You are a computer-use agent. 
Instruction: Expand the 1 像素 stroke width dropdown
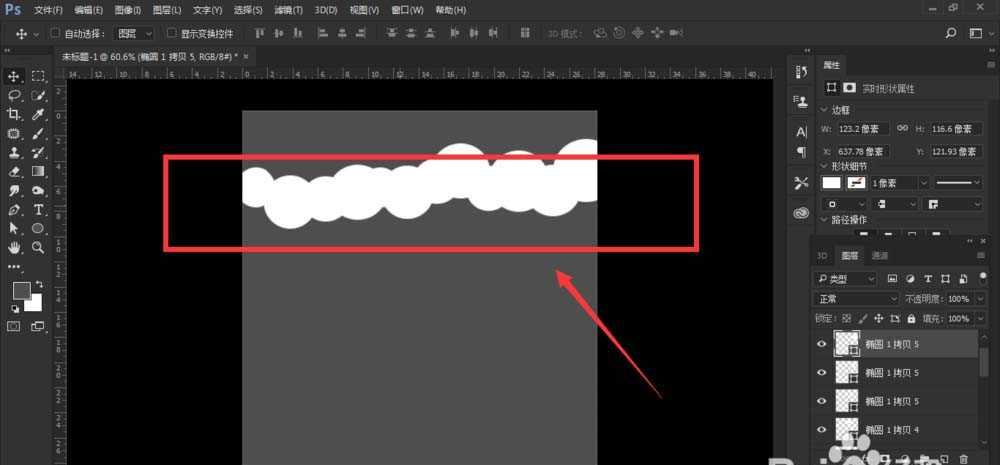pos(922,183)
